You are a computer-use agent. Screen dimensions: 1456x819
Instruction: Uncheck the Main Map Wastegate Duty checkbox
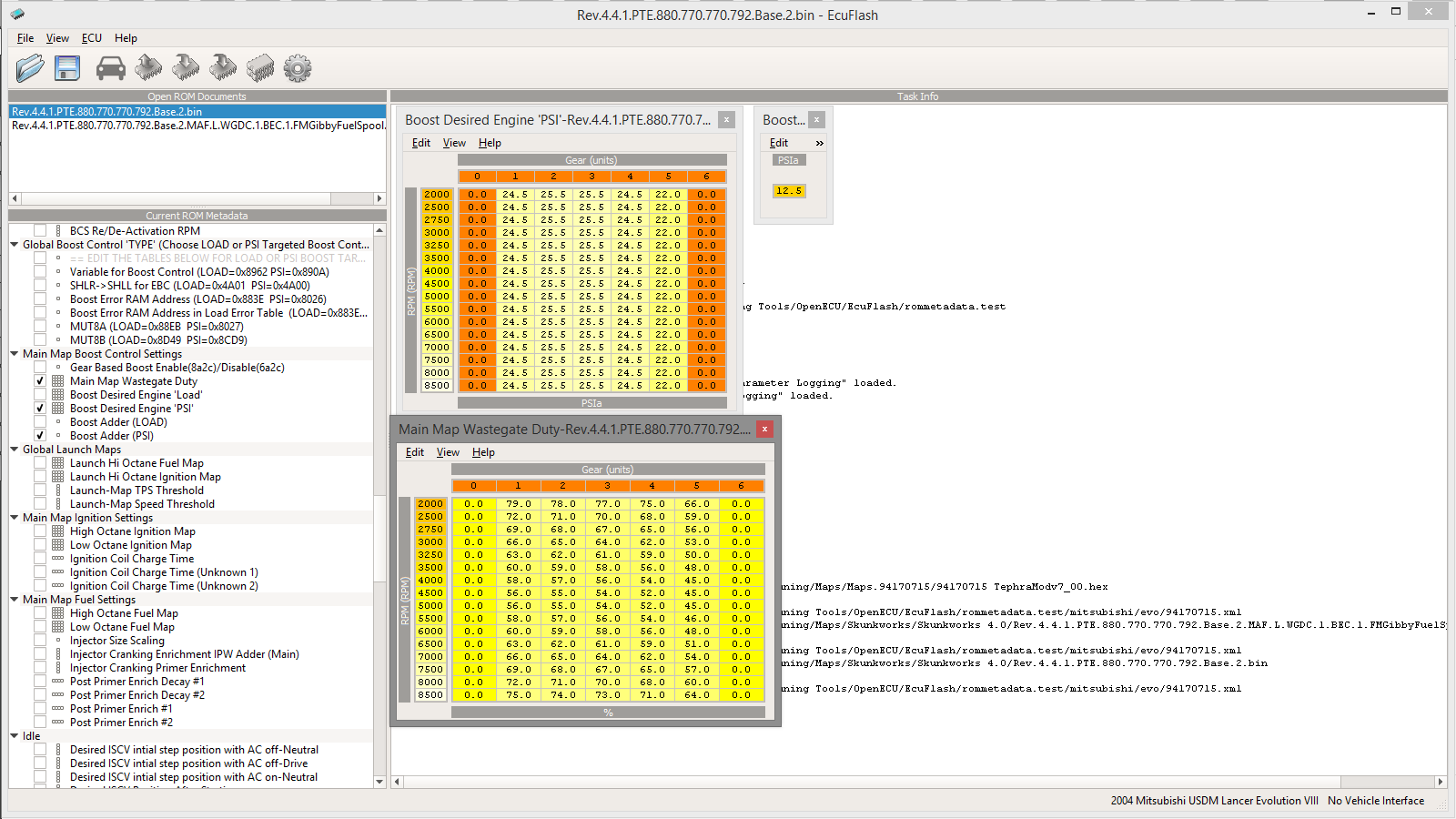pyautogui.click(x=40, y=381)
